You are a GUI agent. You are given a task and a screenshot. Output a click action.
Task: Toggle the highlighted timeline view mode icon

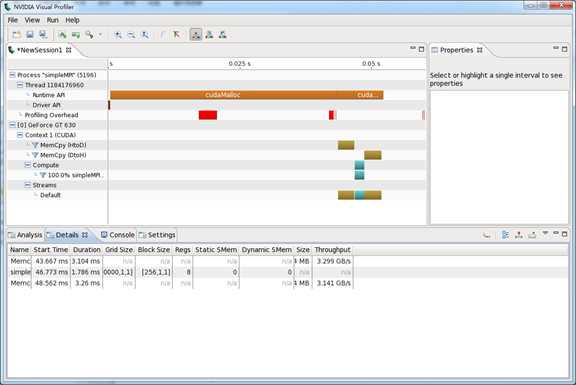coord(196,35)
